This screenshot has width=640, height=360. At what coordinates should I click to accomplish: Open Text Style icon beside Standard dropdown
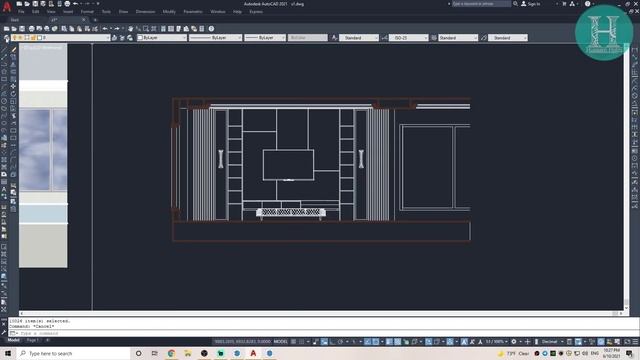click(x=334, y=38)
